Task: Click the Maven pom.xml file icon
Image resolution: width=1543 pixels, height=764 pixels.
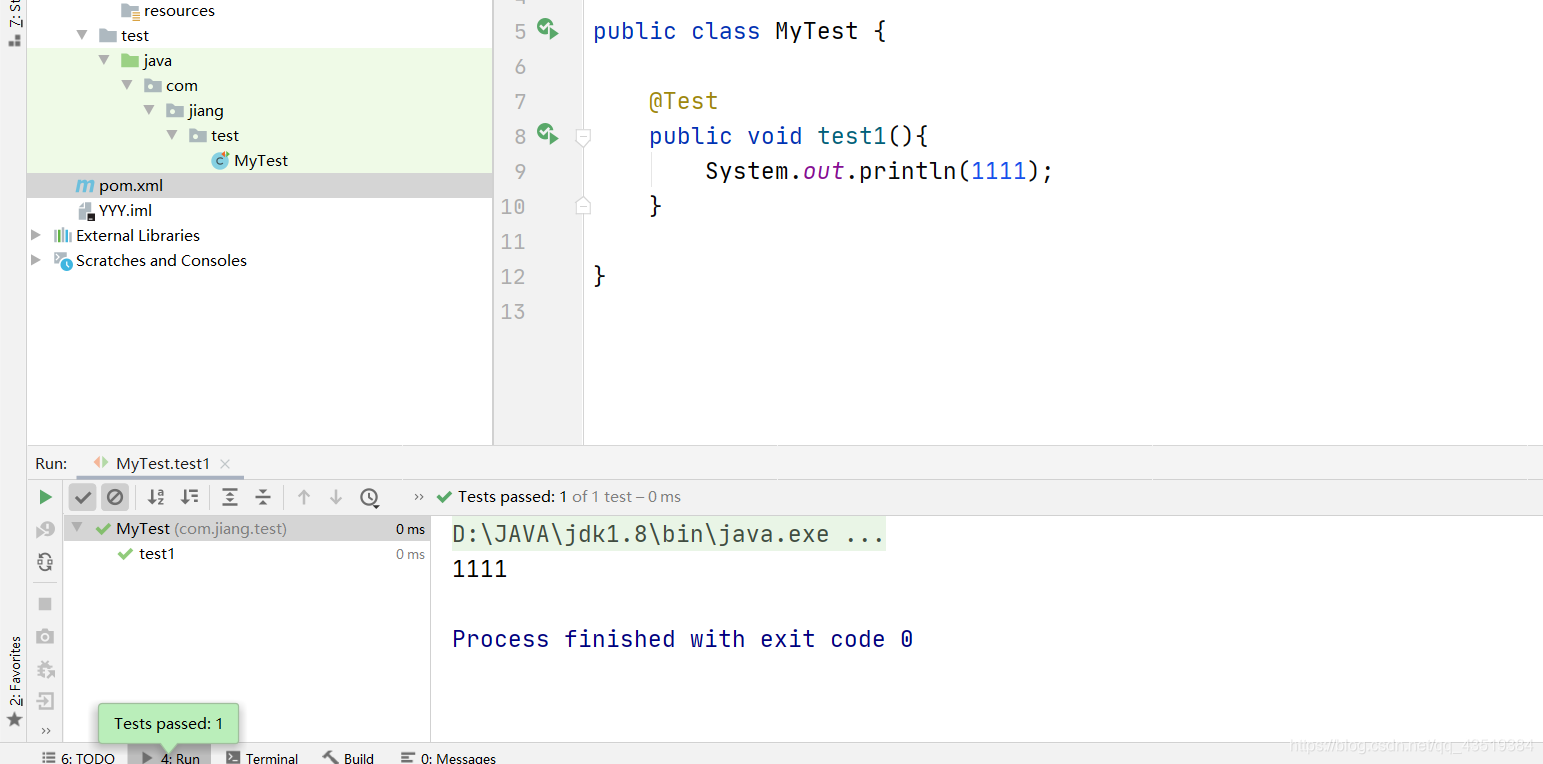Action: [x=85, y=186]
